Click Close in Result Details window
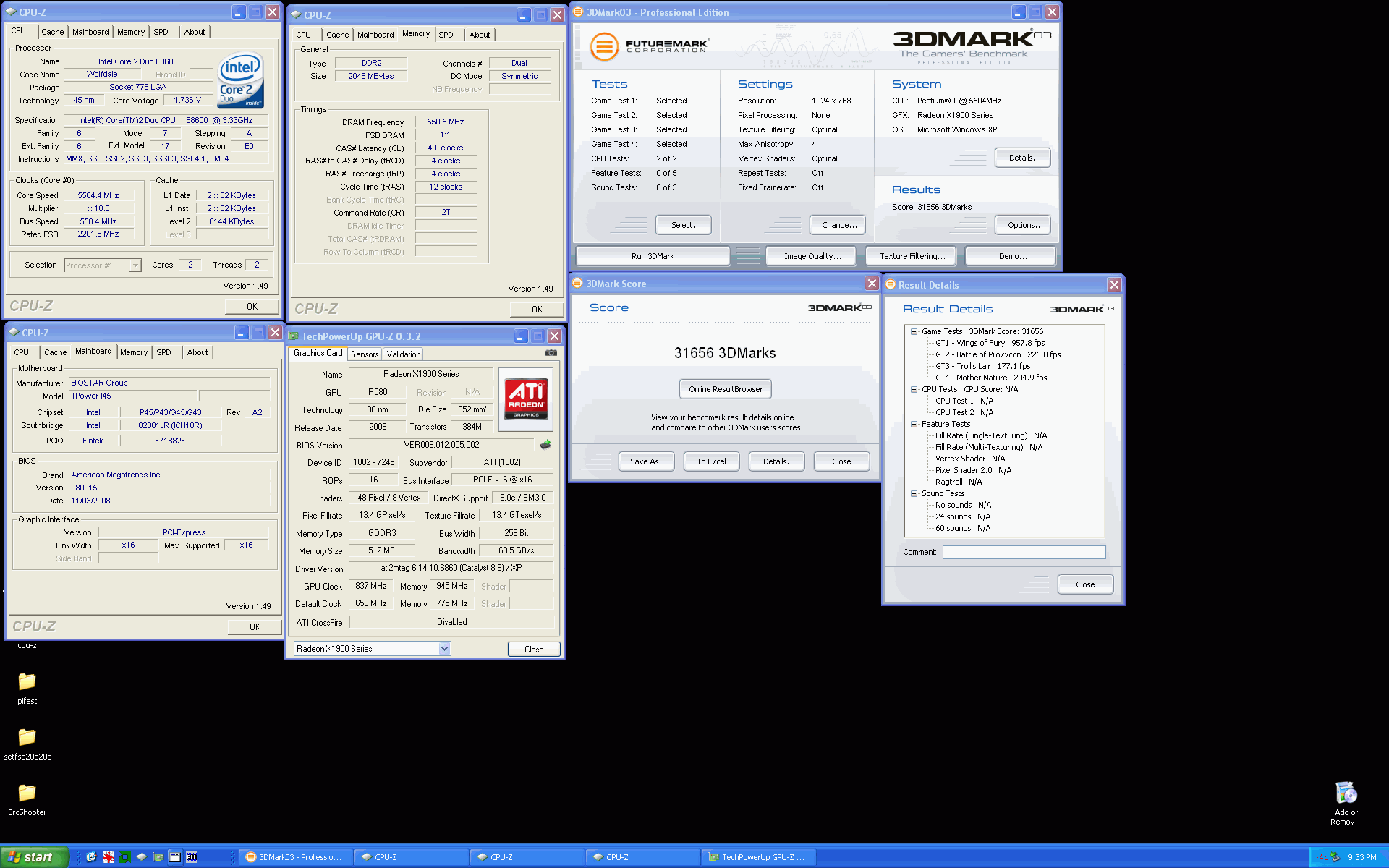Screen dimensions: 1389x868 (1085, 584)
